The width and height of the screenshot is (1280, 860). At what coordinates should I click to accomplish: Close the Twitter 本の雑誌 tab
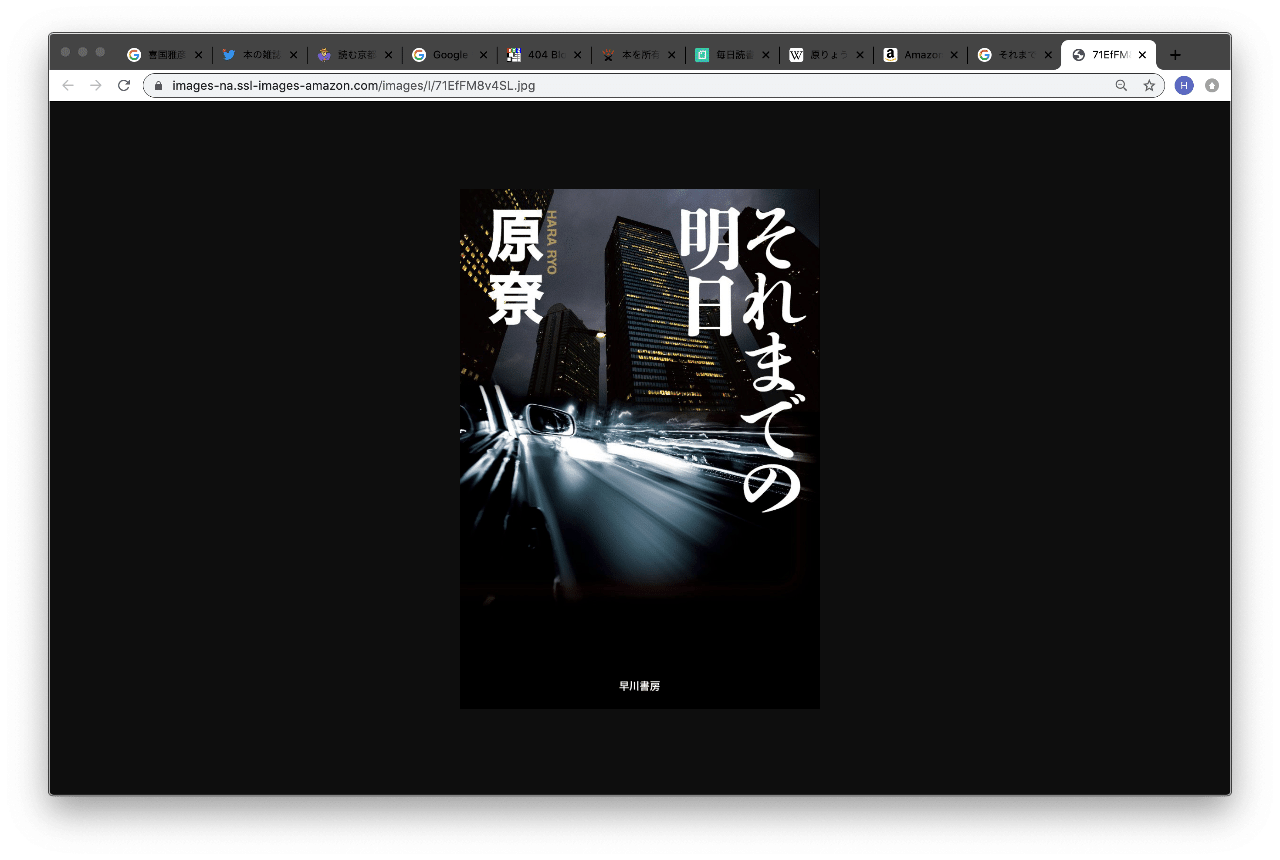tap(293, 55)
